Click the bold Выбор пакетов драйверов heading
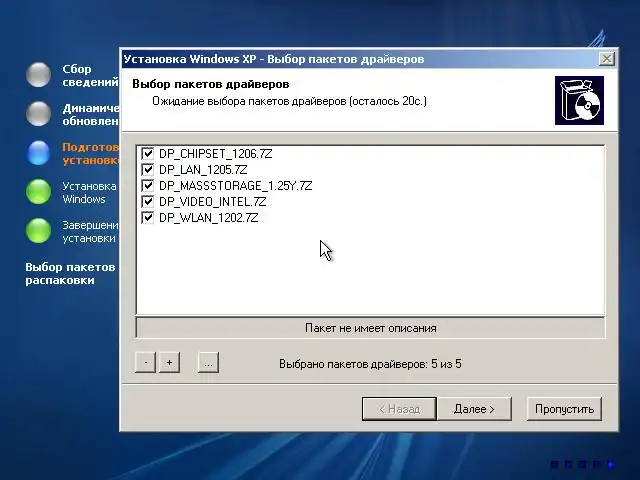This screenshot has width=640, height=480. [211, 84]
